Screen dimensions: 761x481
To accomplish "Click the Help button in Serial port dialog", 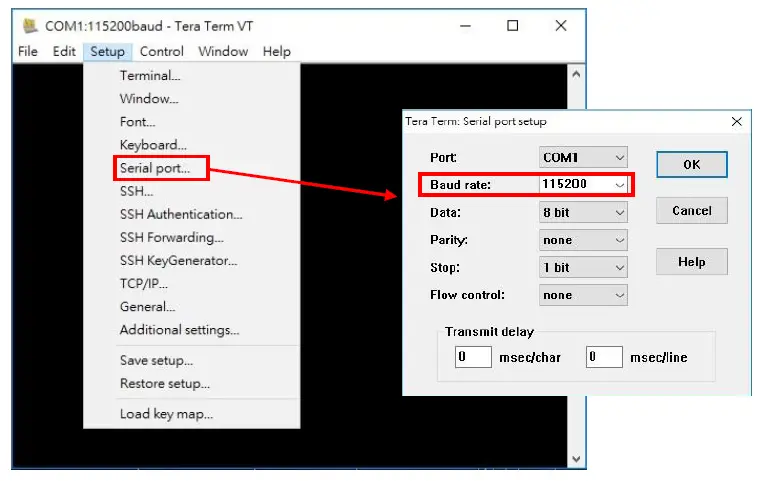I will (692, 262).
